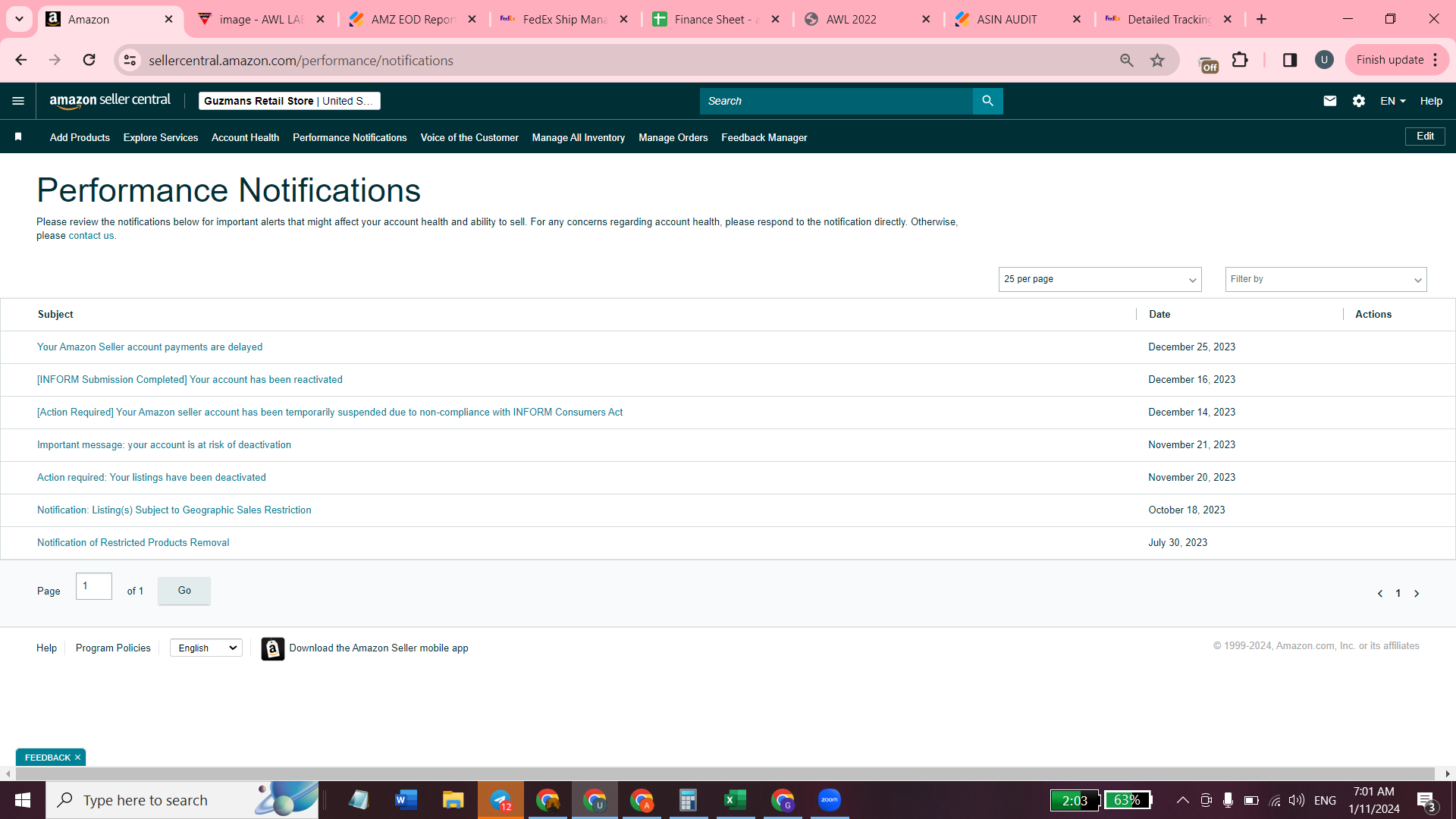Open 'account payments are delayed' notification
Screen dimensions: 1456x819
[149, 347]
